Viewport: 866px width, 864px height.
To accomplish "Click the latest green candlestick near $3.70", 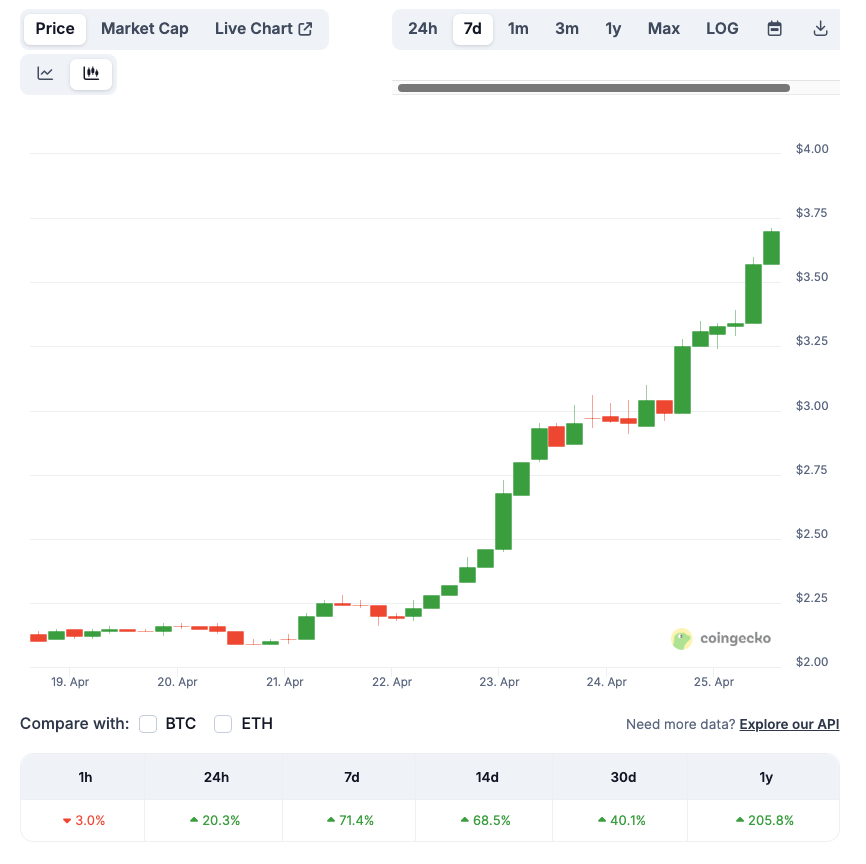I will pos(772,247).
